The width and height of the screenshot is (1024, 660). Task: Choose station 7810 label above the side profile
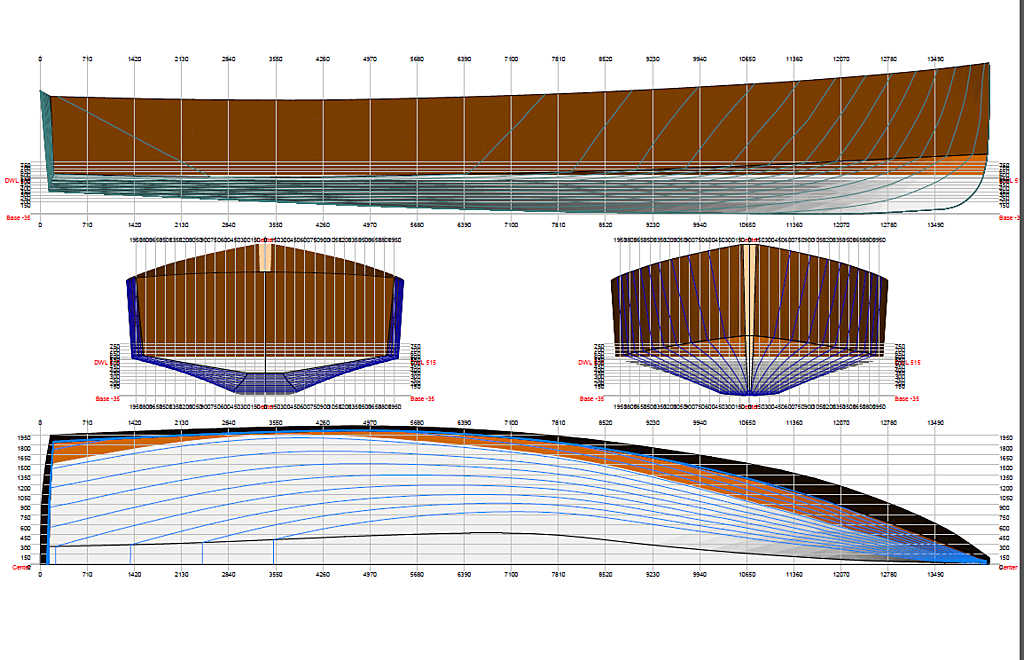click(x=558, y=59)
